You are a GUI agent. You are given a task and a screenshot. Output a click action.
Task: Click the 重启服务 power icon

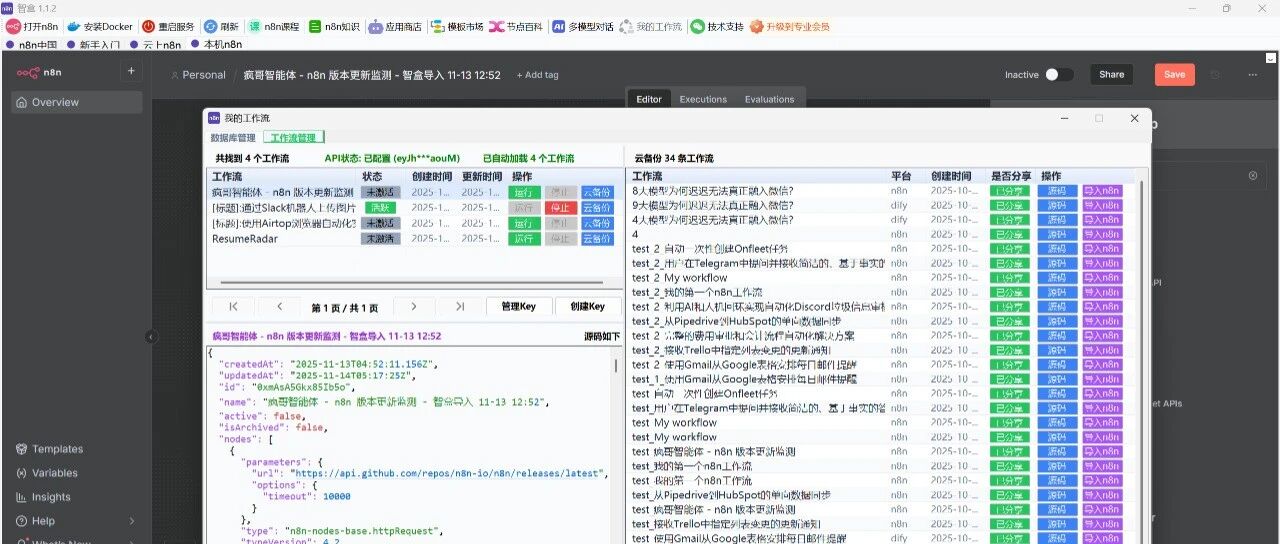pyautogui.click(x=148, y=27)
